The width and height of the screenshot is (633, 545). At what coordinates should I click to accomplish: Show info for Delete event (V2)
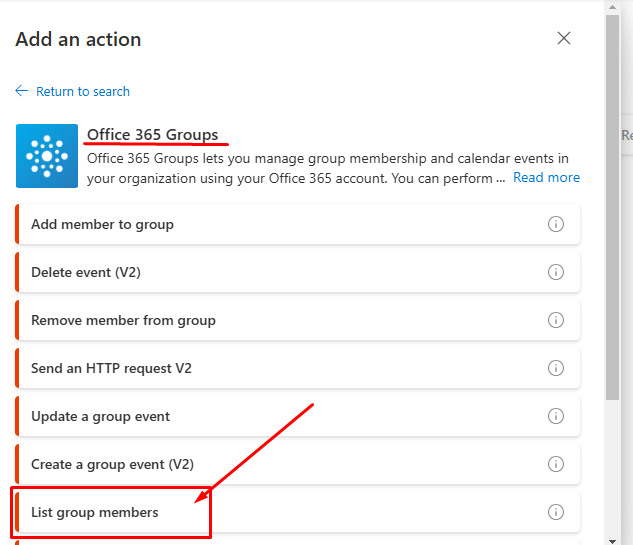pos(555,272)
